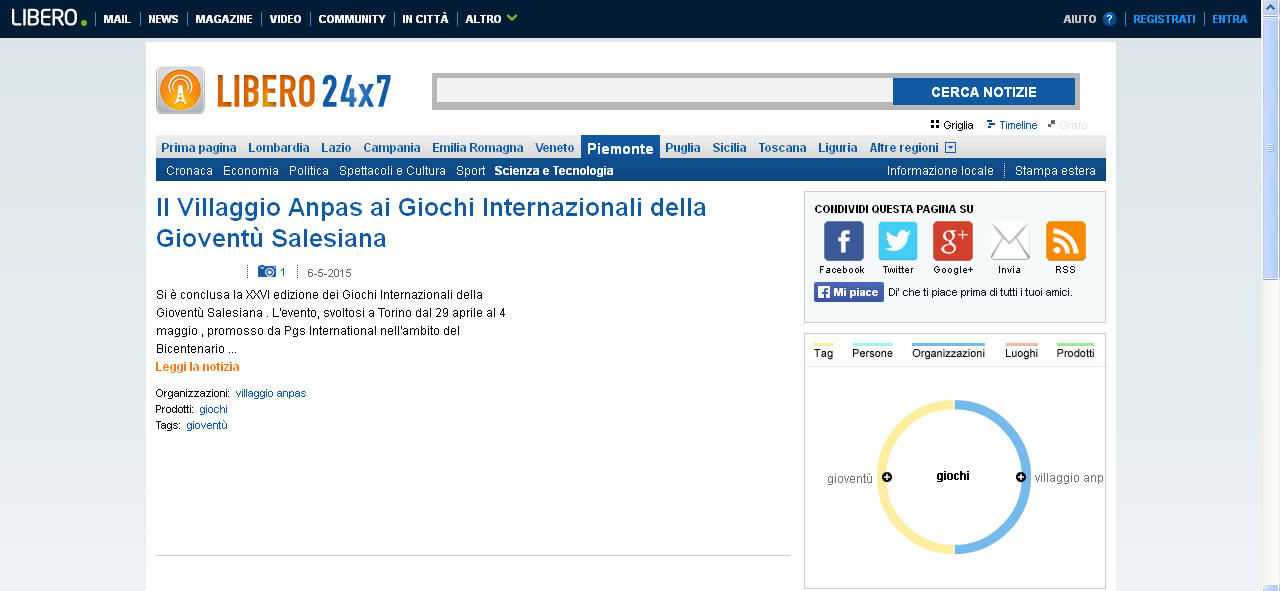Share page via Twitter icon

[898, 241]
